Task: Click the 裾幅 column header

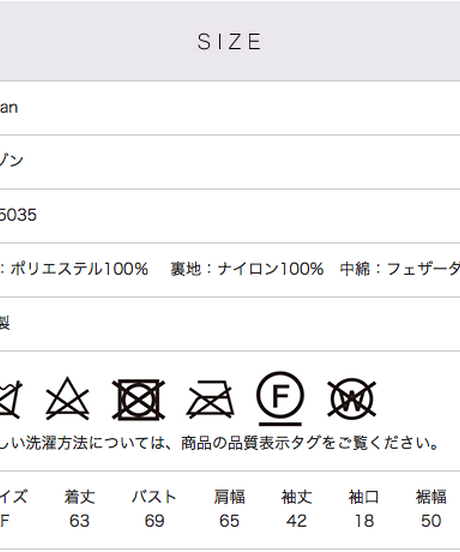Action: [431, 497]
